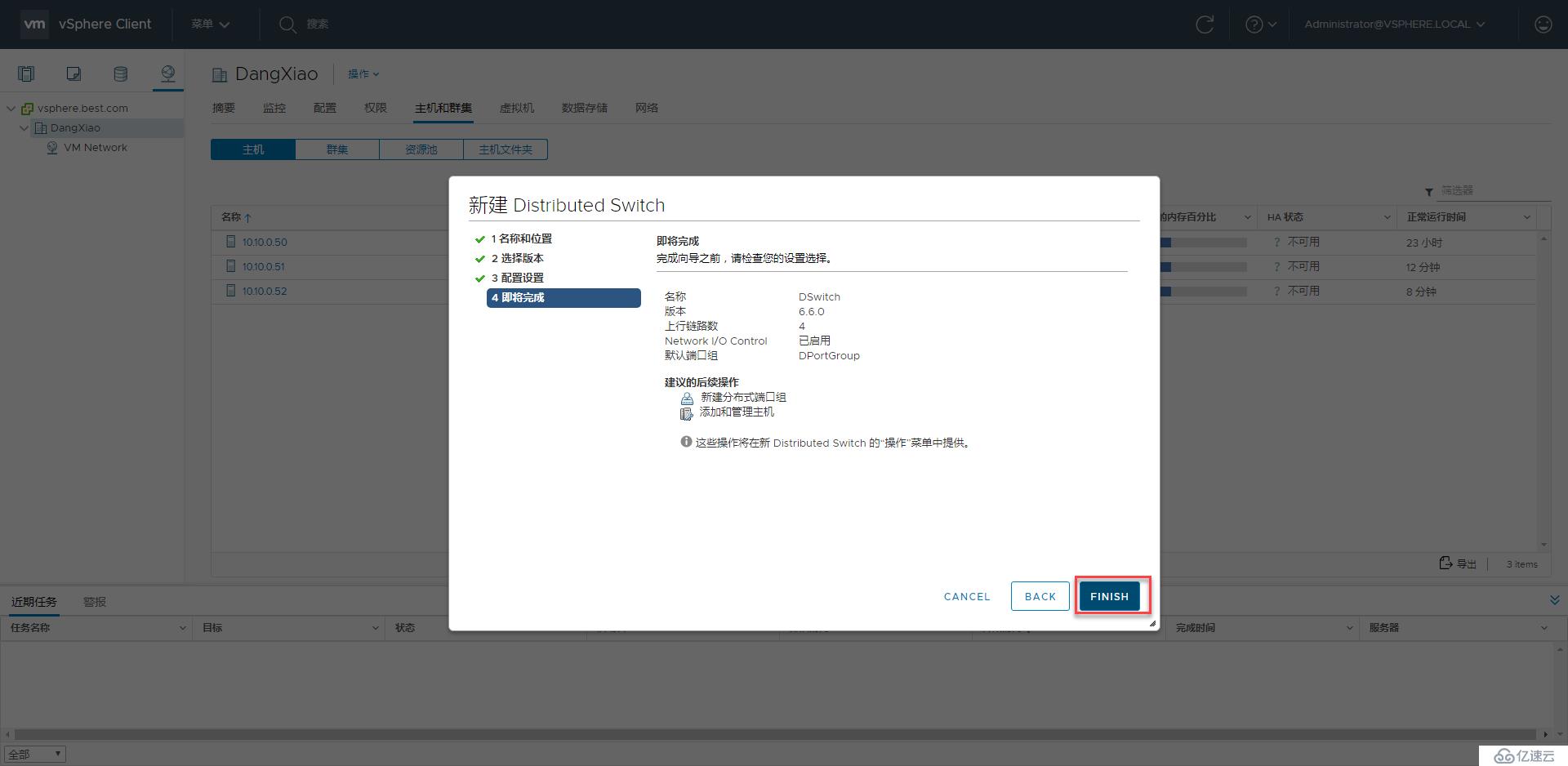Viewport: 1568px width, 766px height.
Task: Click the add and manage hosts icon
Action: [686, 413]
